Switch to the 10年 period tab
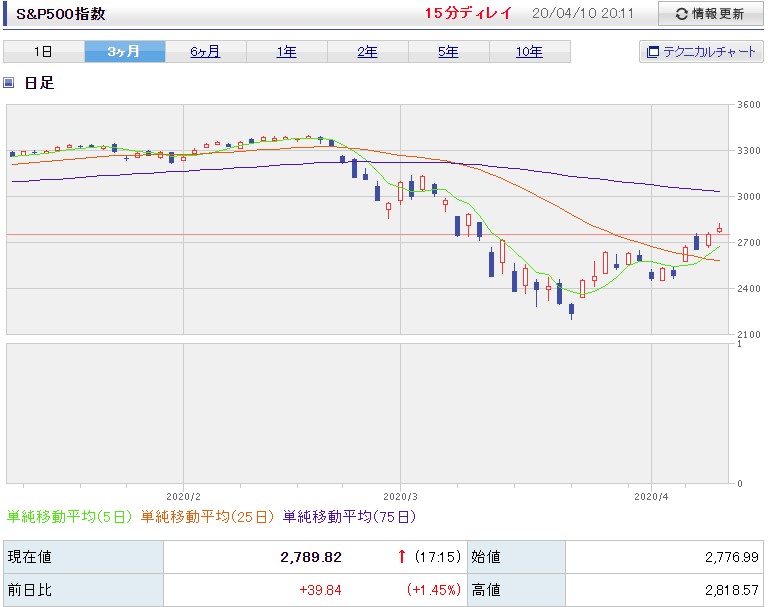Image resolution: width=768 pixels, height=607 pixels. (529, 51)
